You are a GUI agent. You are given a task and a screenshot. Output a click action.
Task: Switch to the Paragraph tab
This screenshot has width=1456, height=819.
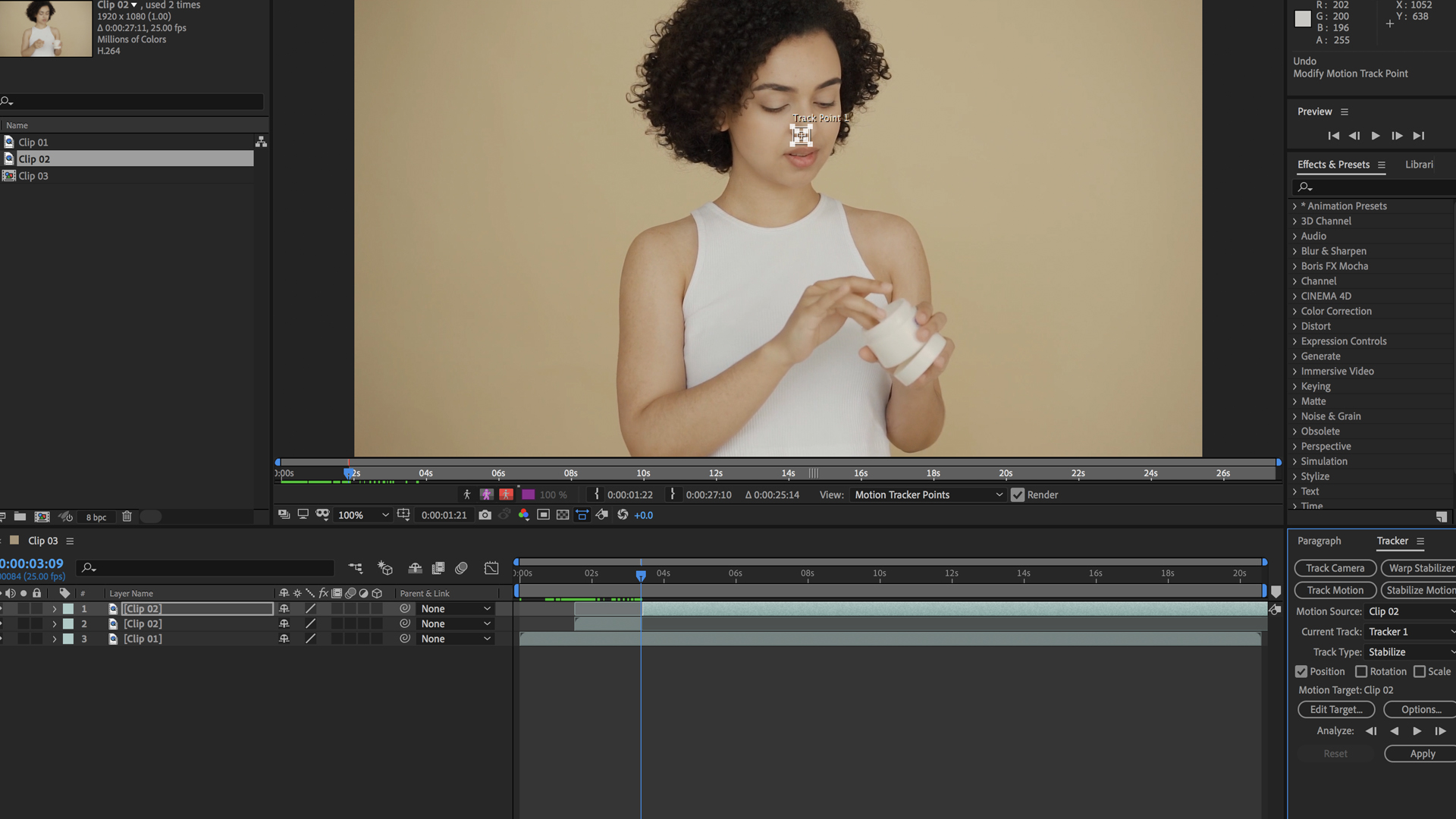(x=1319, y=541)
